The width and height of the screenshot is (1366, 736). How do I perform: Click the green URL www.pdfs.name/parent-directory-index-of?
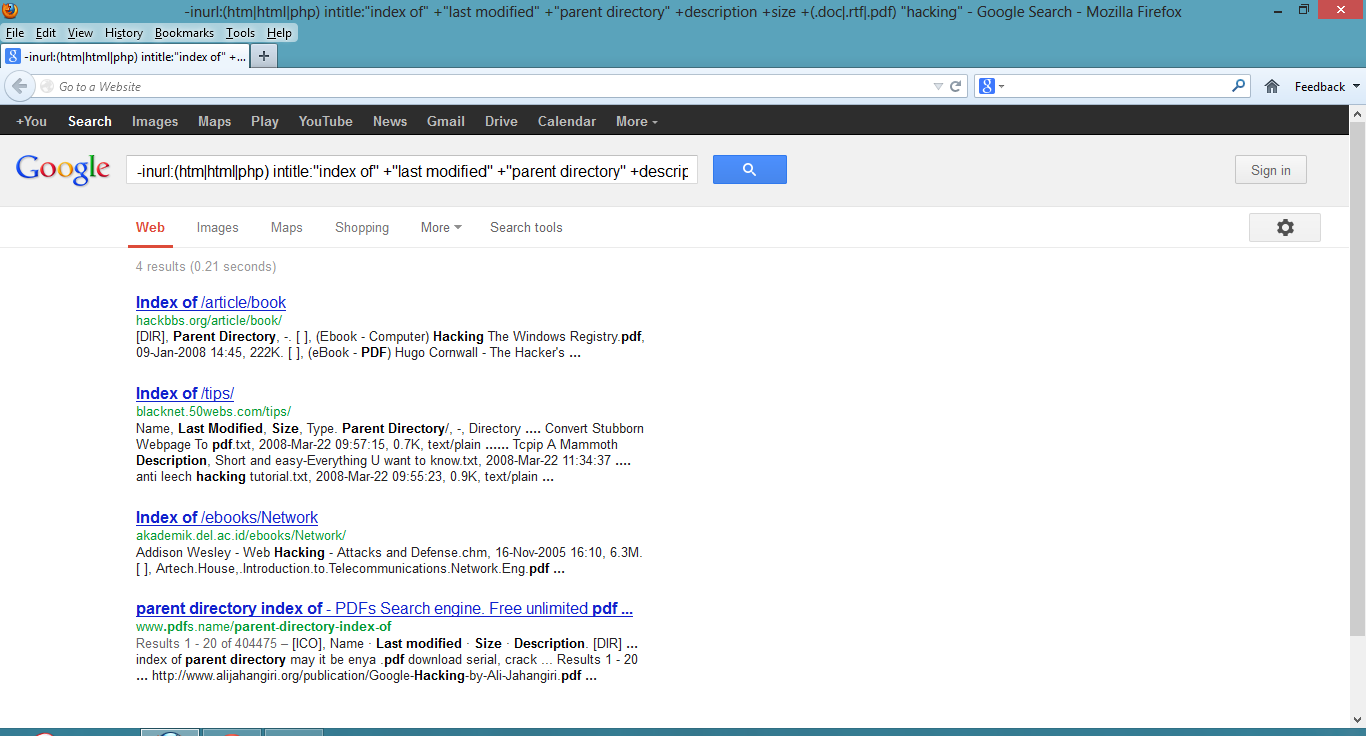[x=264, y=626]
